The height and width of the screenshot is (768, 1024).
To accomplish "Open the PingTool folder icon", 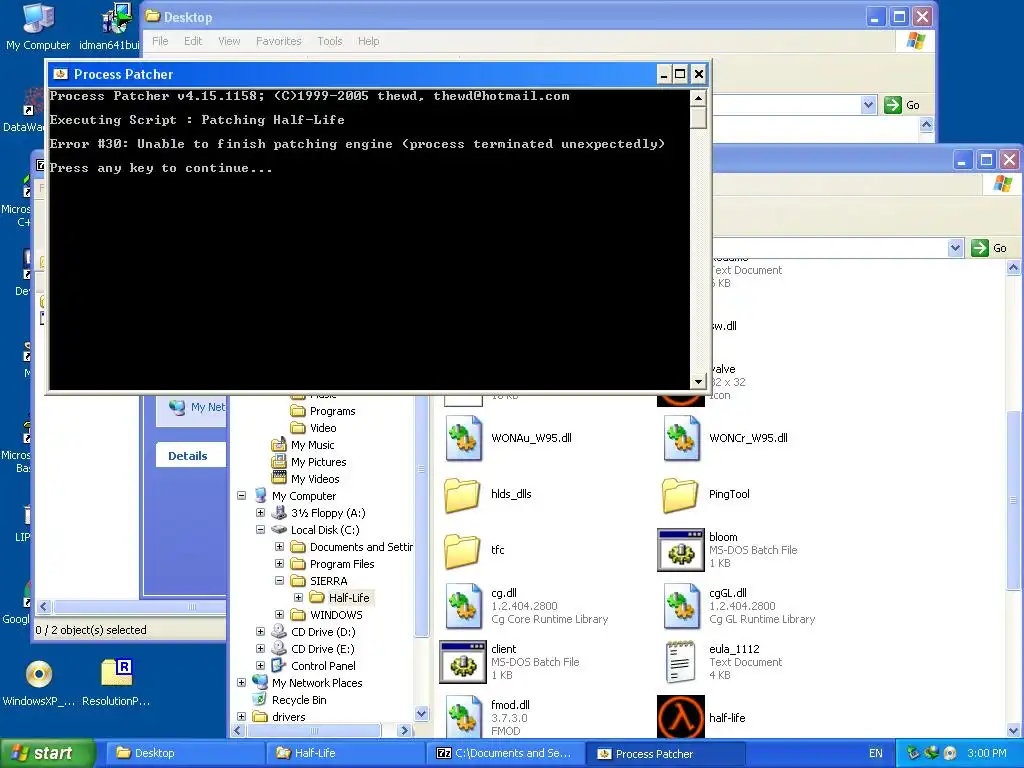I will (680, 494).
